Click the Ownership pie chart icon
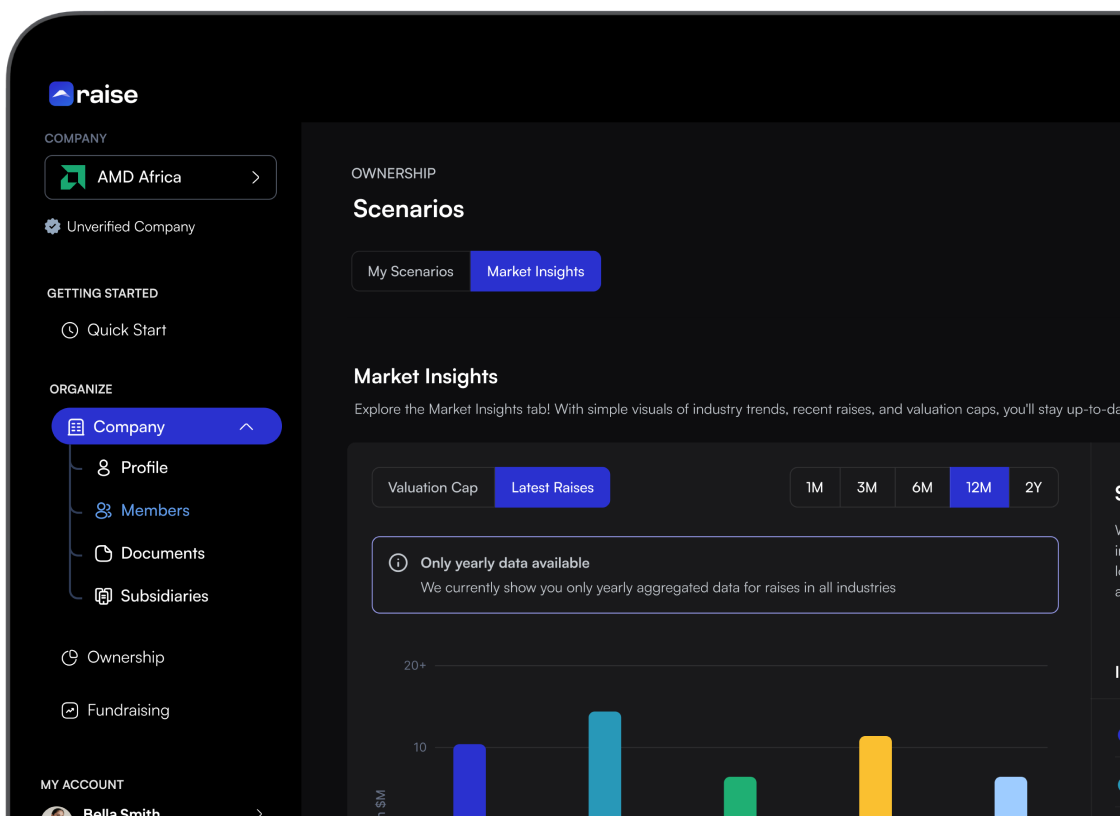1120x816 pixels. 70,657
